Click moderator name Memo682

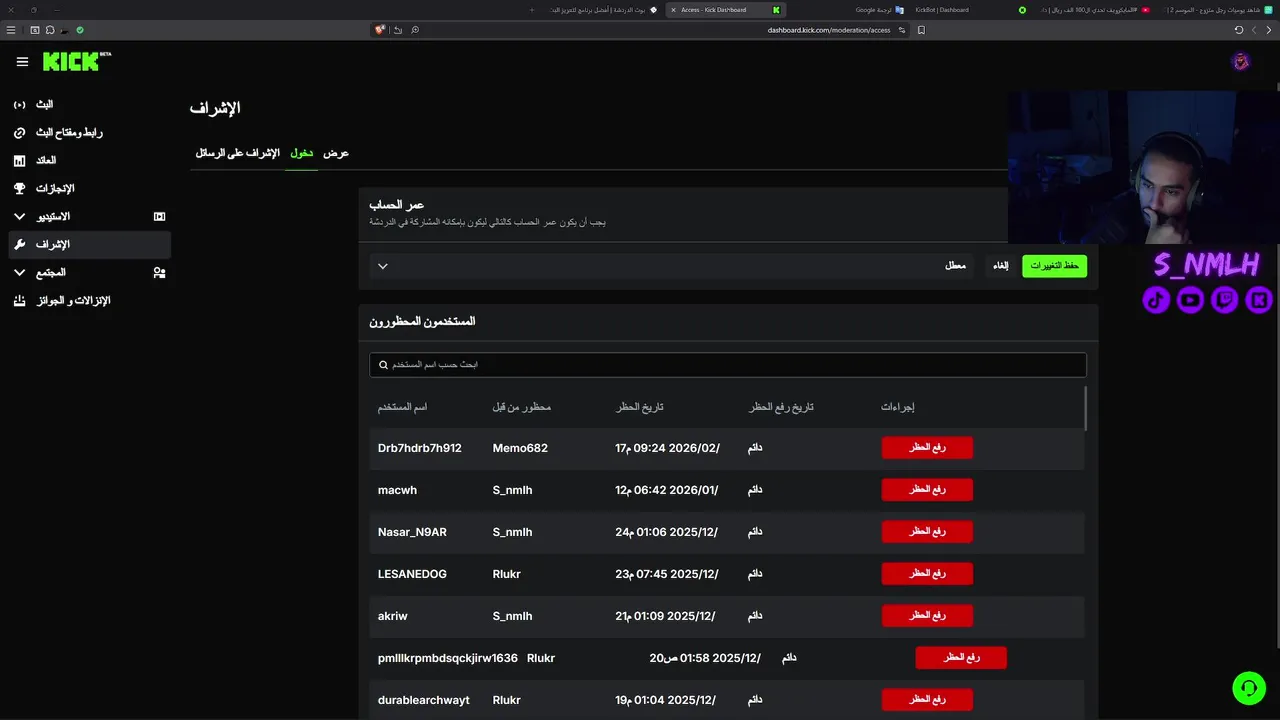(520, 448)
